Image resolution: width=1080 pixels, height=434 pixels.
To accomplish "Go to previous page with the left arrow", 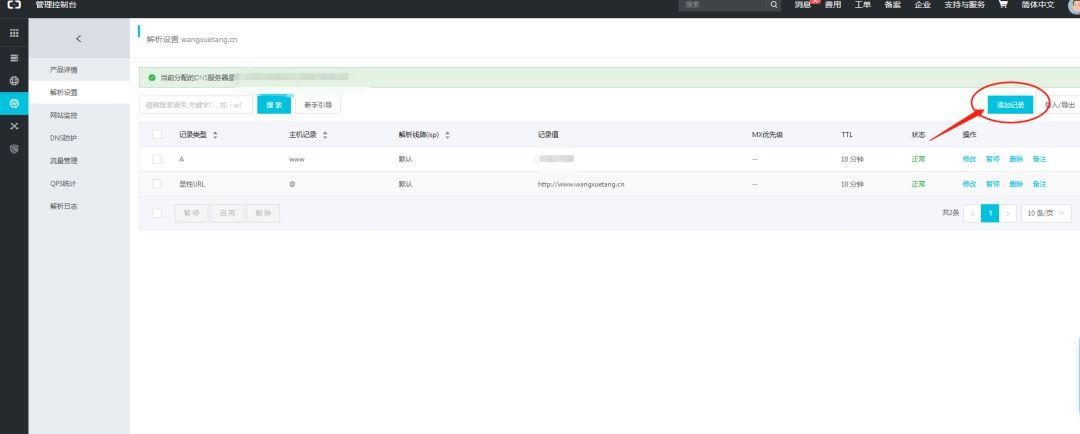I will [x=973, y=214].
